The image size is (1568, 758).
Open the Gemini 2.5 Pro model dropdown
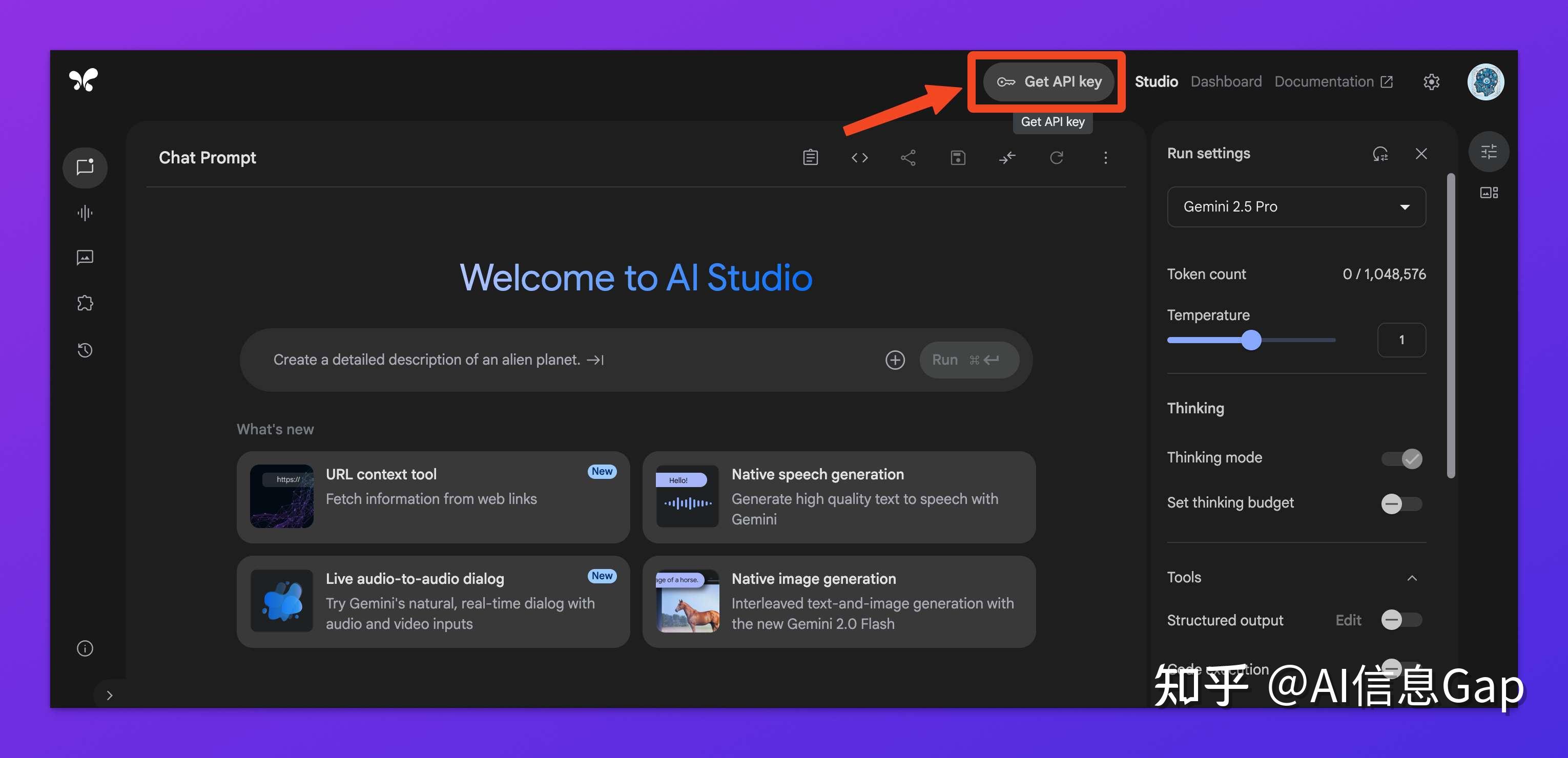click(x=1296, y=207)
